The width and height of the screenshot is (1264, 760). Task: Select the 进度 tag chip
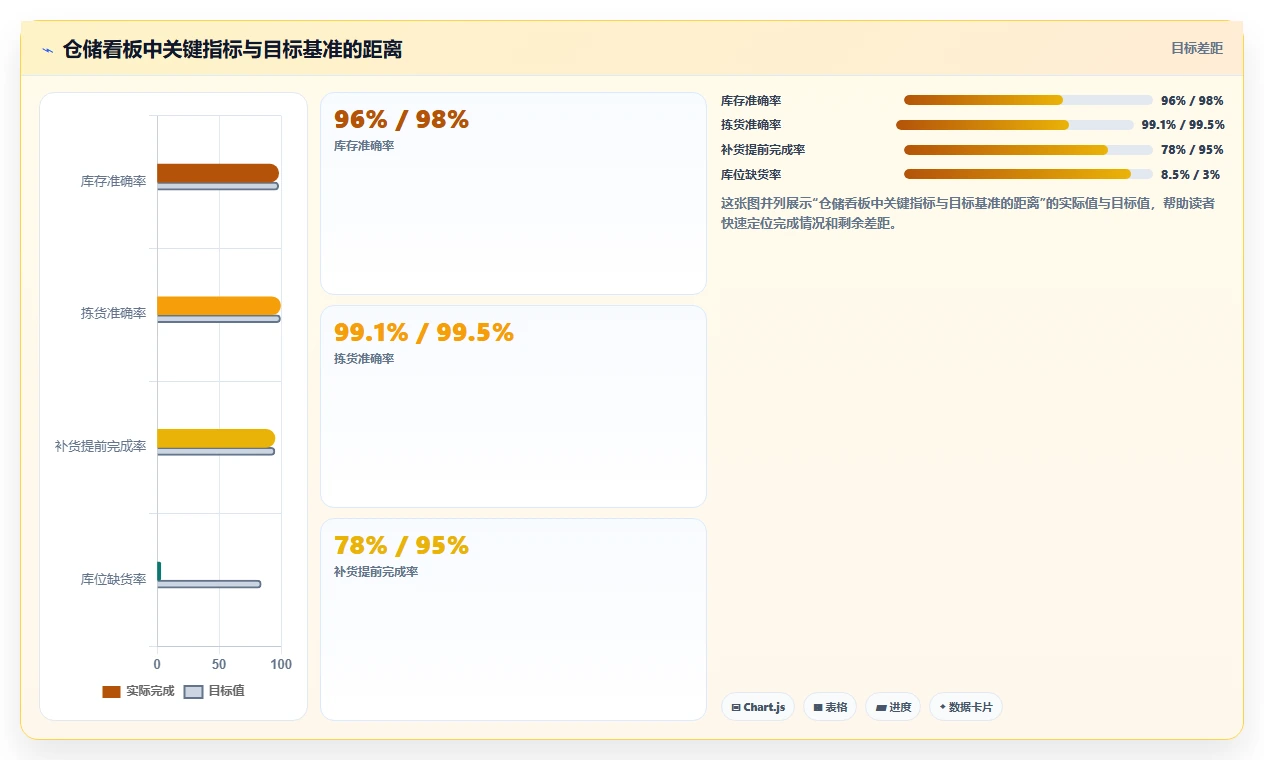893,707
